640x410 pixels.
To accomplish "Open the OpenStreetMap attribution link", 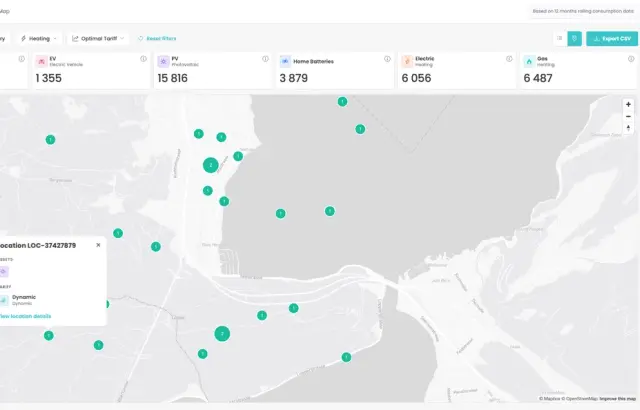I will point(578,399).
